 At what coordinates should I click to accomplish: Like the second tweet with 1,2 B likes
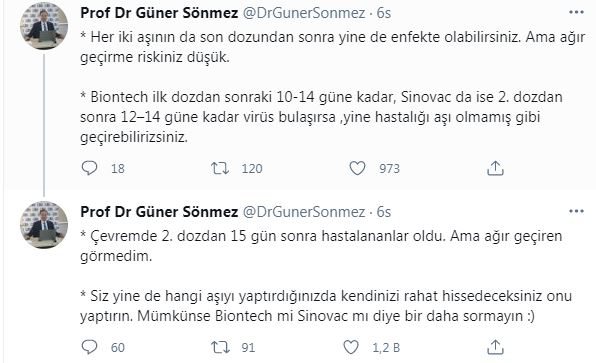[x=351, y=347]
